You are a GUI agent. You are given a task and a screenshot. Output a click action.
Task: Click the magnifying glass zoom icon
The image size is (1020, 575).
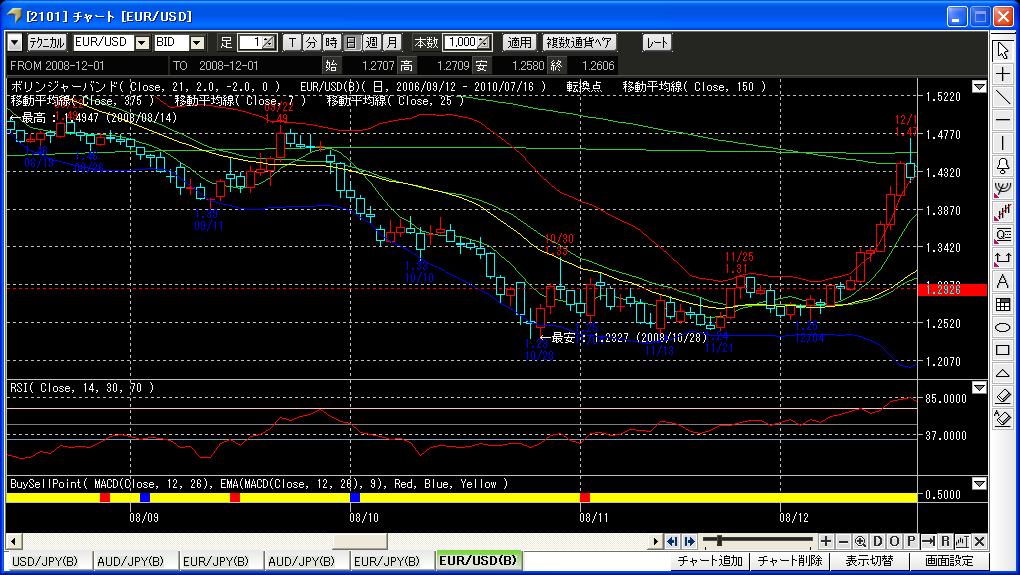pyautogui.click(x=860, y=541)
